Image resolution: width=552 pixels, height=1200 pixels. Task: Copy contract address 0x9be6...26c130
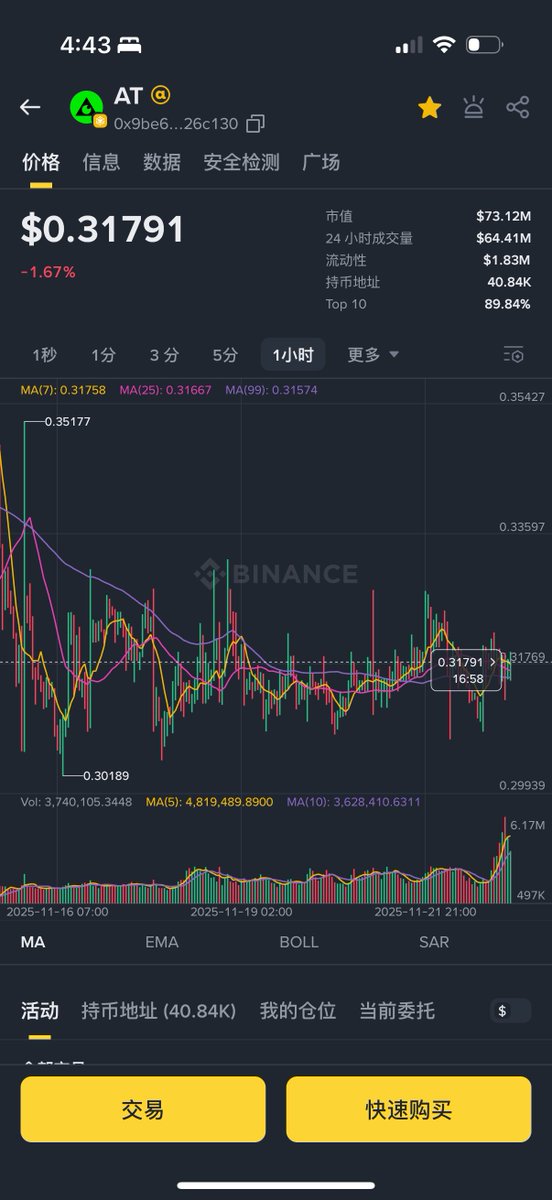tap(255, 124)
